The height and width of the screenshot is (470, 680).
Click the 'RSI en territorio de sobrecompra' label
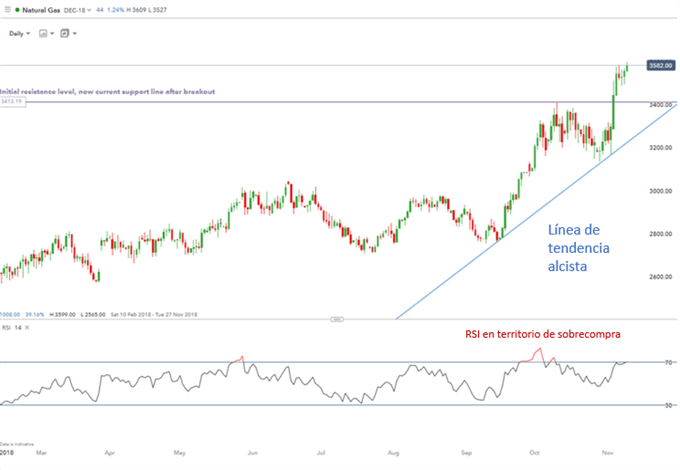(543, 334)
